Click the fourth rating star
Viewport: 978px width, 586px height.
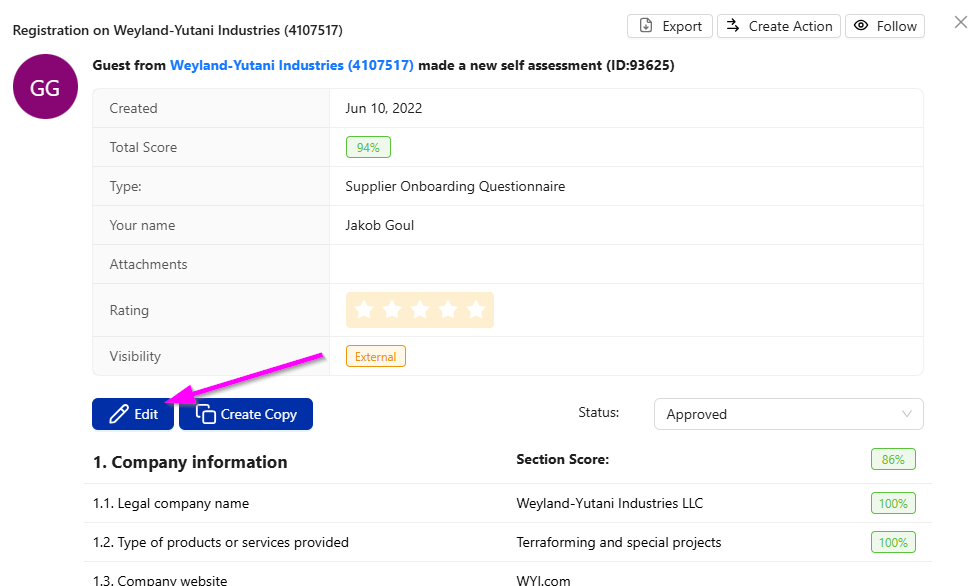tap(448, 309)
